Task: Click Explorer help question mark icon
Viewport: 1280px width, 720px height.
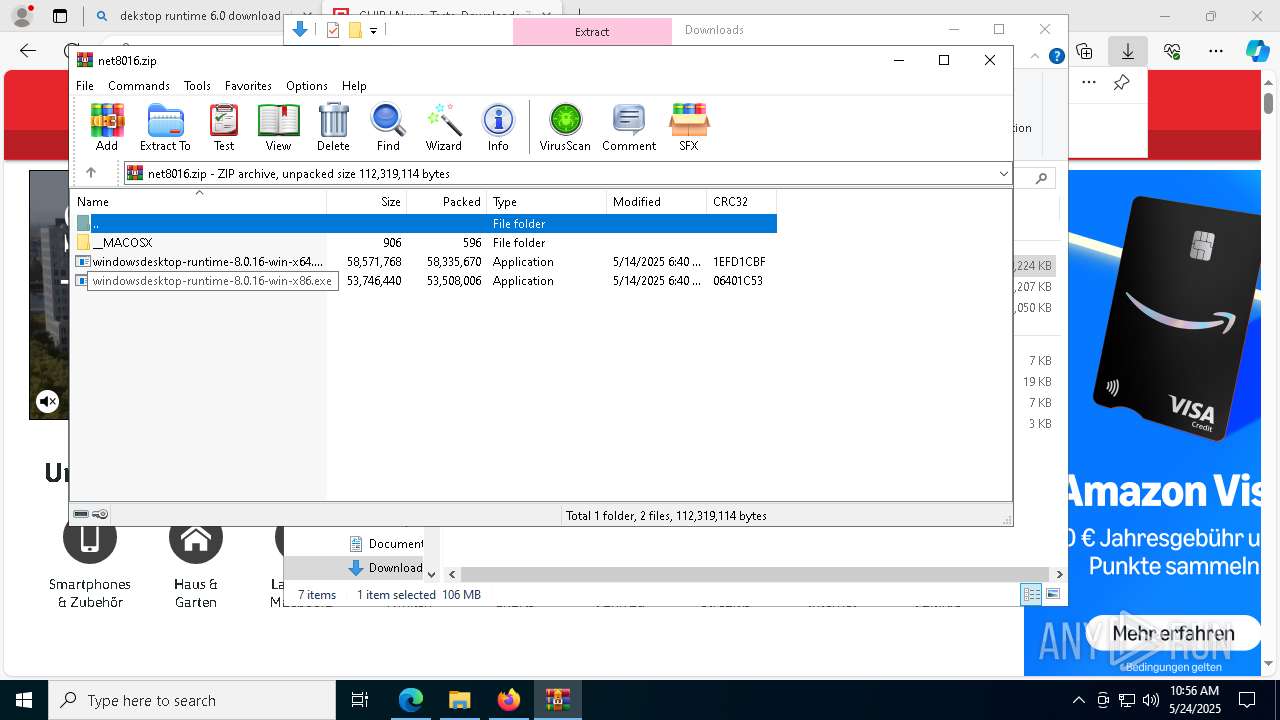Action: [x=1056, y=57]
